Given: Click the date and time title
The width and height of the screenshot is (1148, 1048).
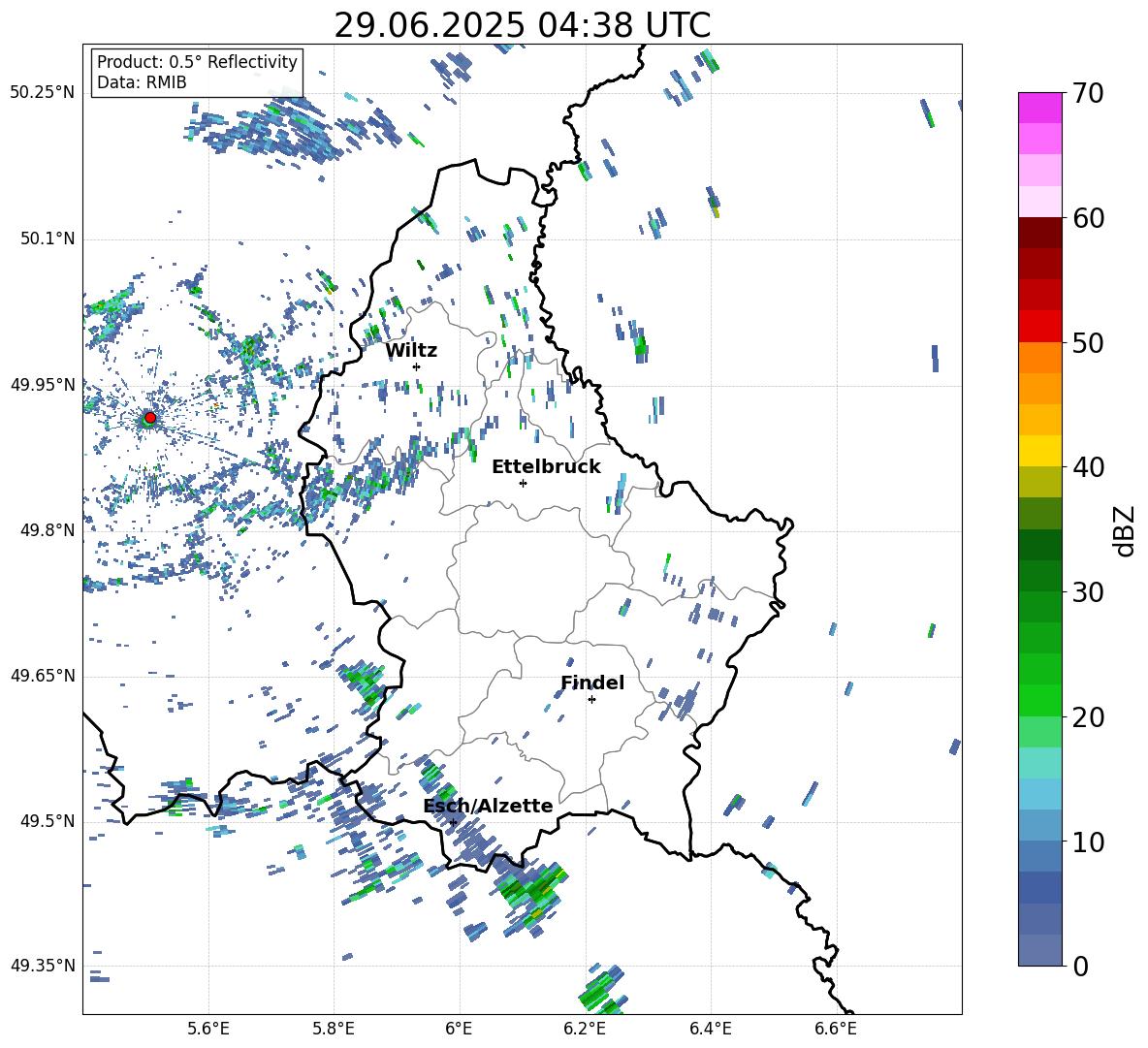Looking at the screenshot, I should click(x=522, y=25).
